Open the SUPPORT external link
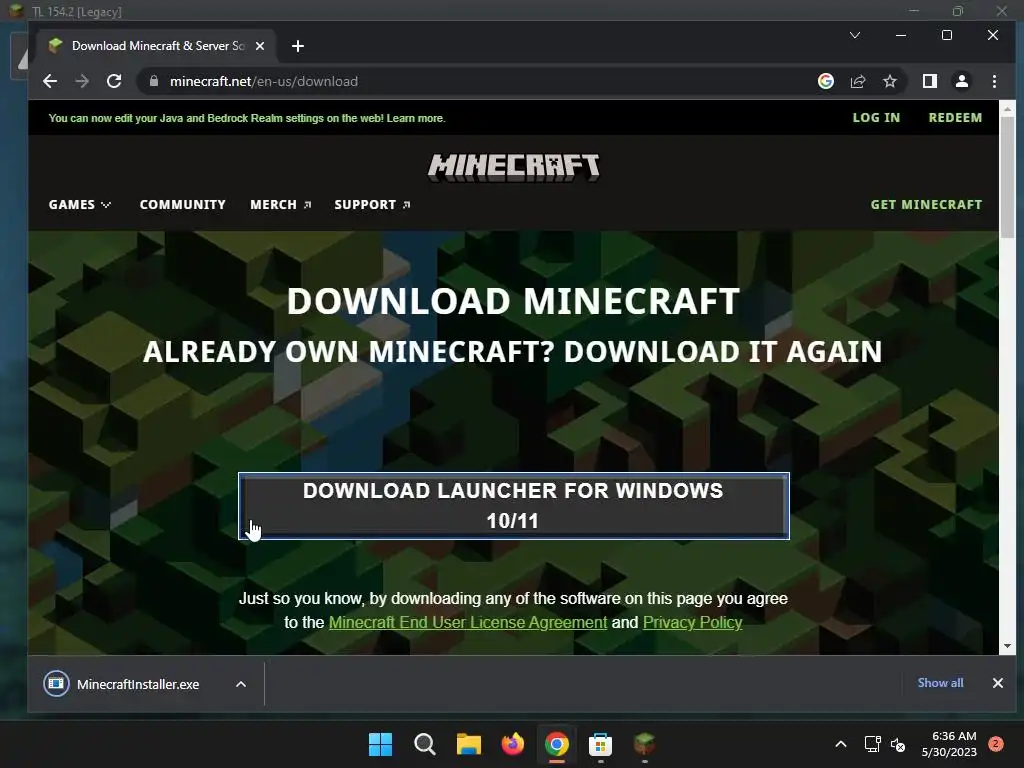The height and width of the screenshot is (768, 1024). point(372,204)
